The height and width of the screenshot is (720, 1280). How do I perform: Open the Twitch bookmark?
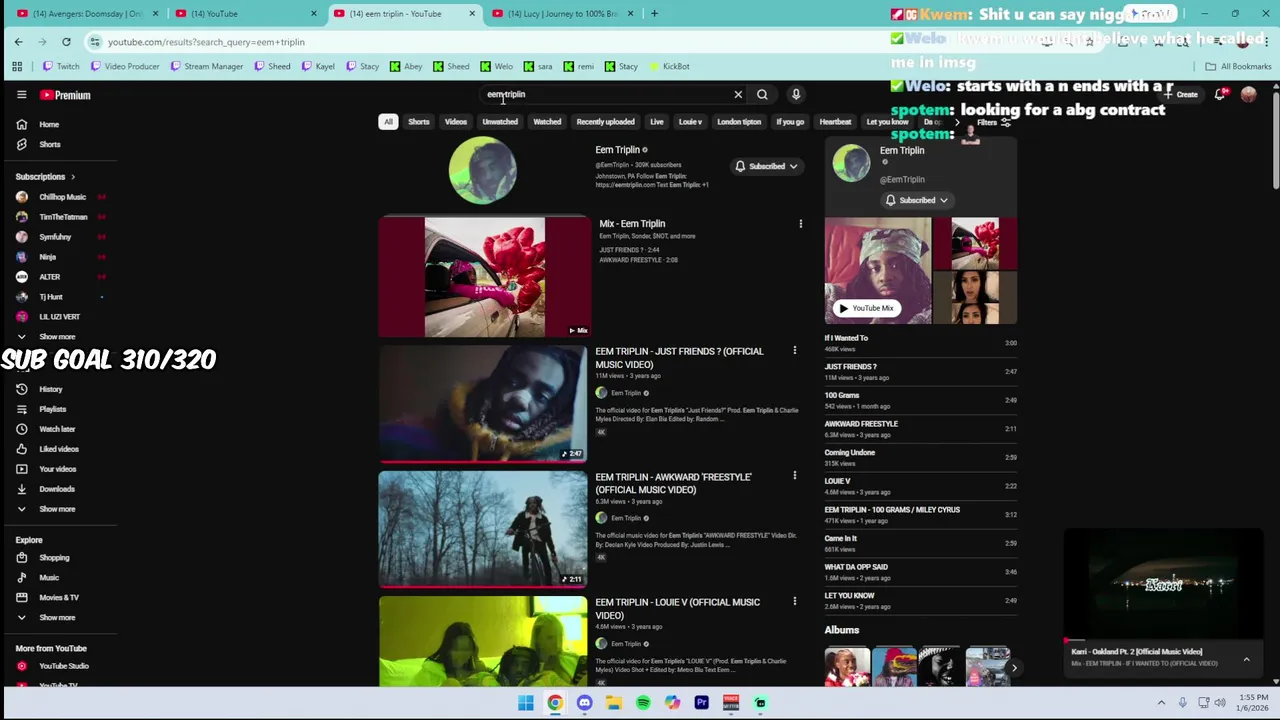click(61, 67)
